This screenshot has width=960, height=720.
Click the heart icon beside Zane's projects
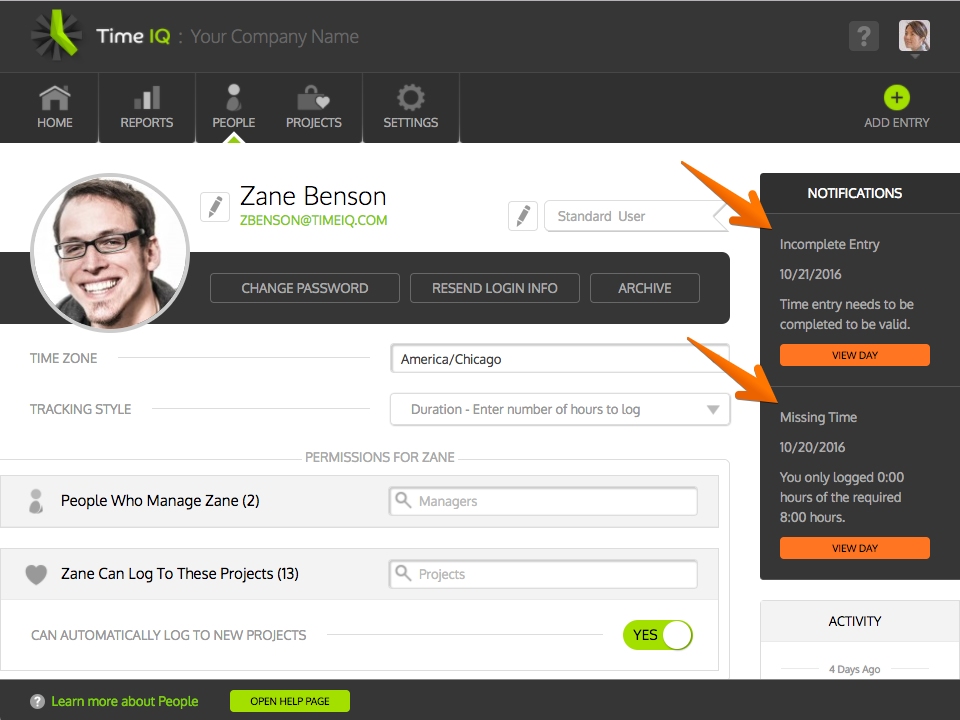pos(36,574)
